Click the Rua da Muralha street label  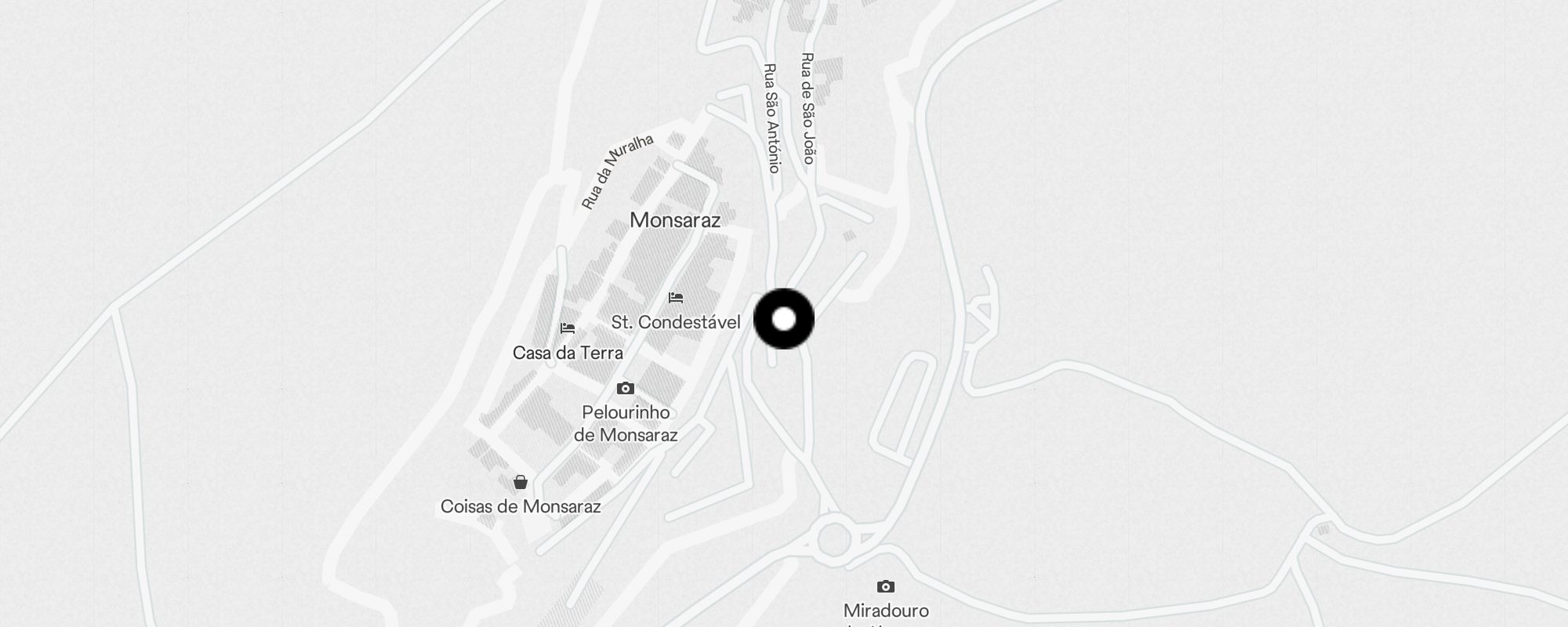(x=617, y=172)
